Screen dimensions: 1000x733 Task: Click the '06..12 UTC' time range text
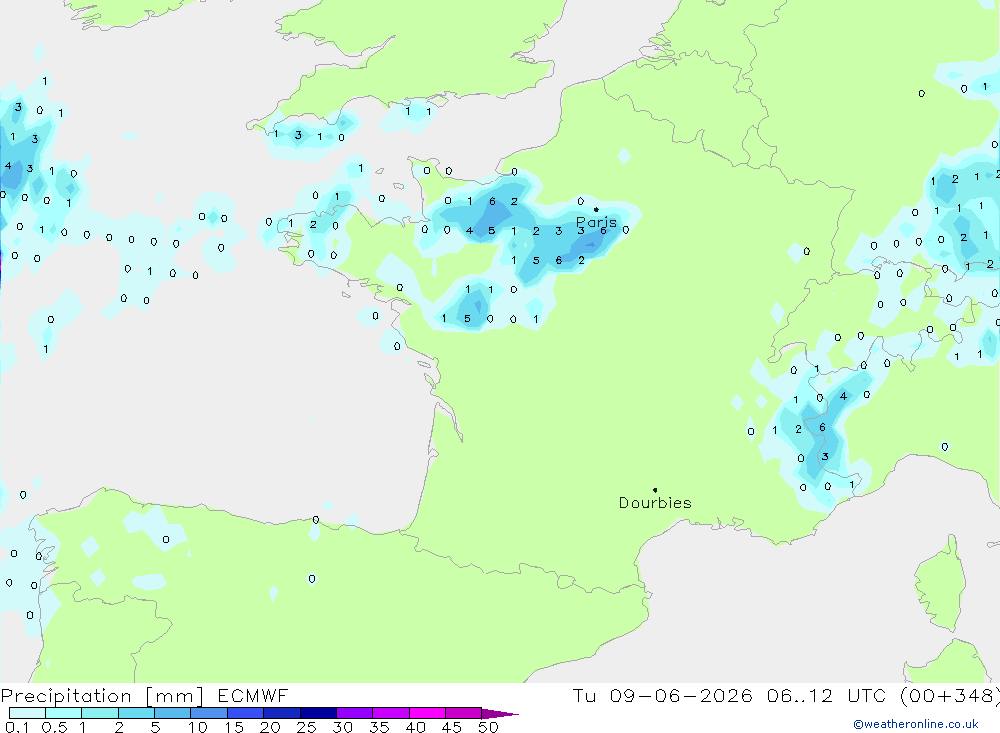pos(826,695)
